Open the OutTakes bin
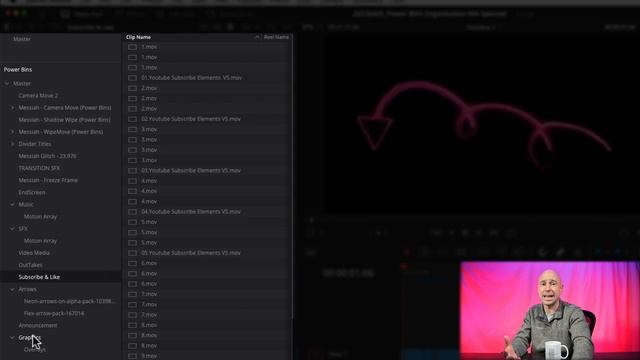This screenshot has height=360, width=640. pyautogui.click(x=31, y=265)
